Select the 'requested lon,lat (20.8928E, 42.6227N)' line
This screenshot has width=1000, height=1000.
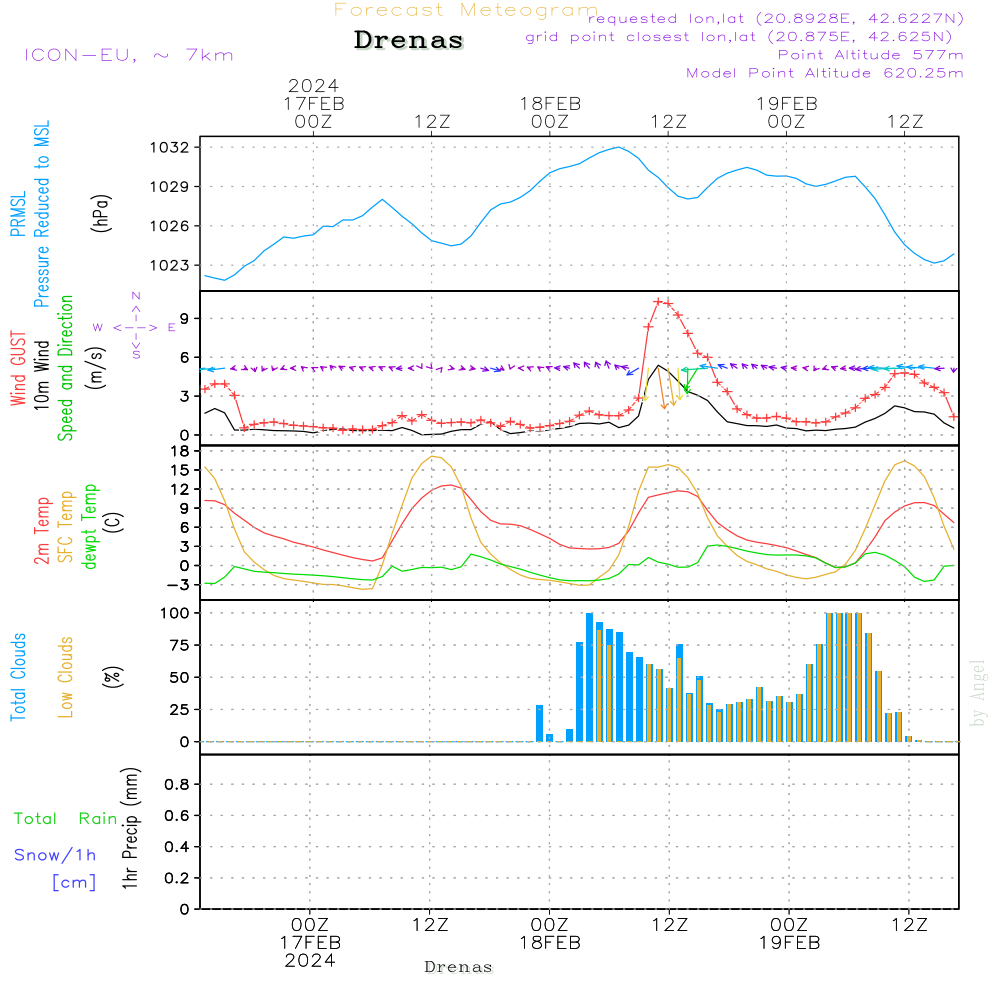[x=776, y=19]
